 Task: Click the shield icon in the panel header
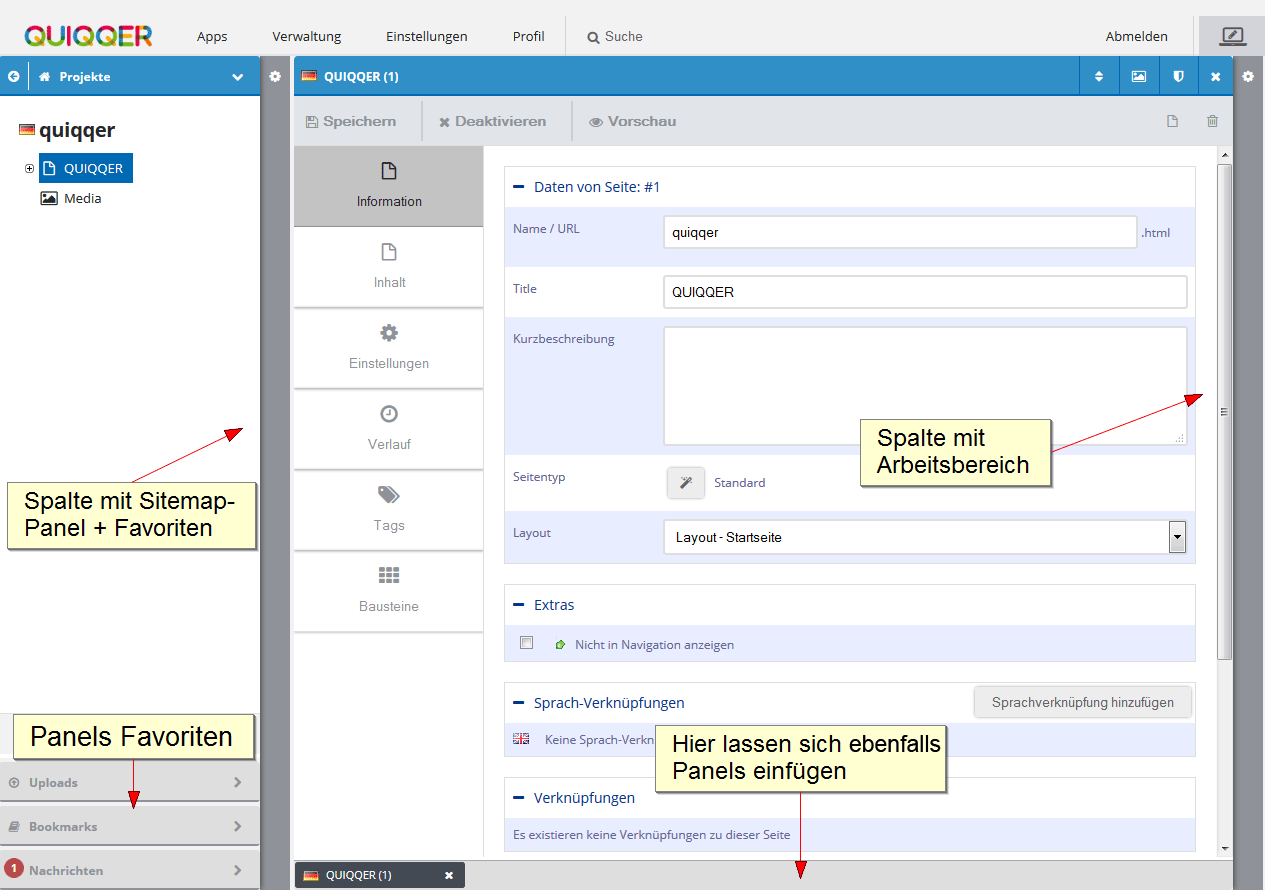click(x=1177, y=77)
